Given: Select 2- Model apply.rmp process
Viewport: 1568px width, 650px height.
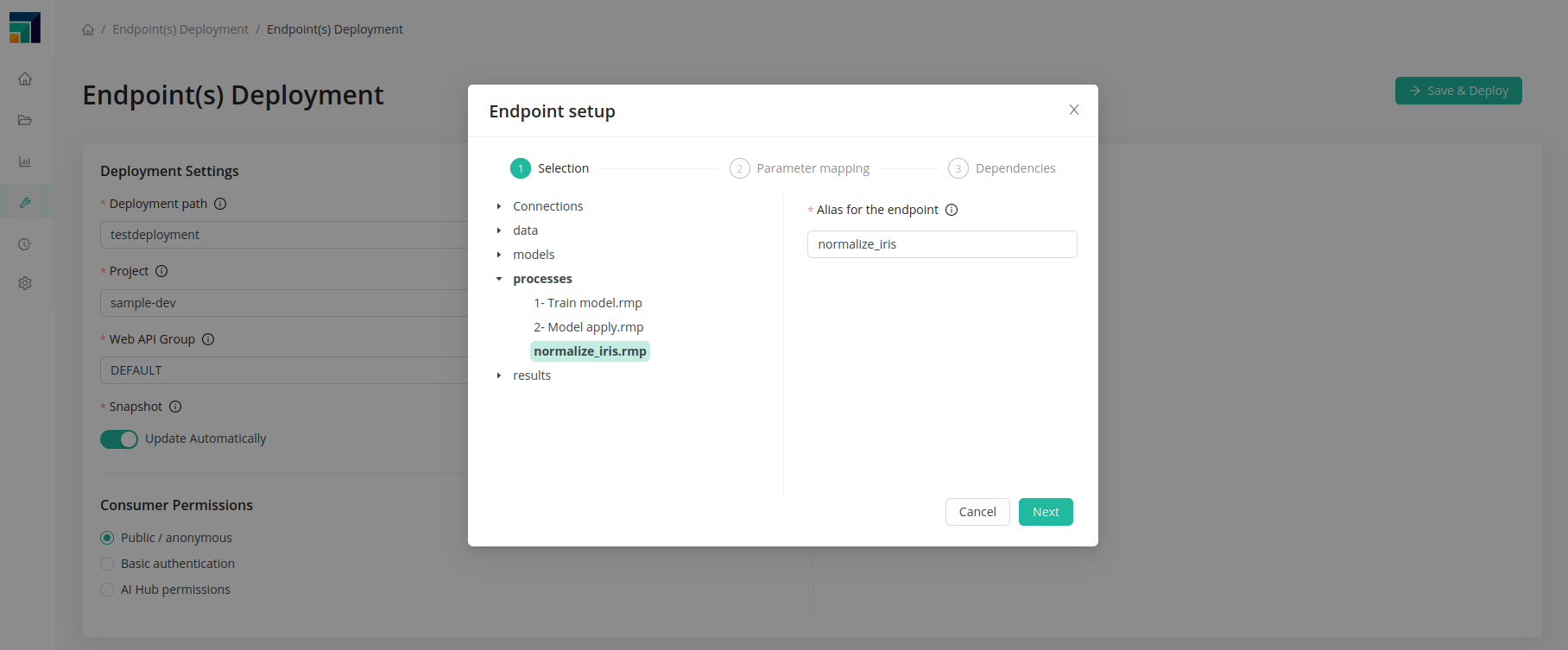Looking at the screenshot, I should [x=588, y=327].
